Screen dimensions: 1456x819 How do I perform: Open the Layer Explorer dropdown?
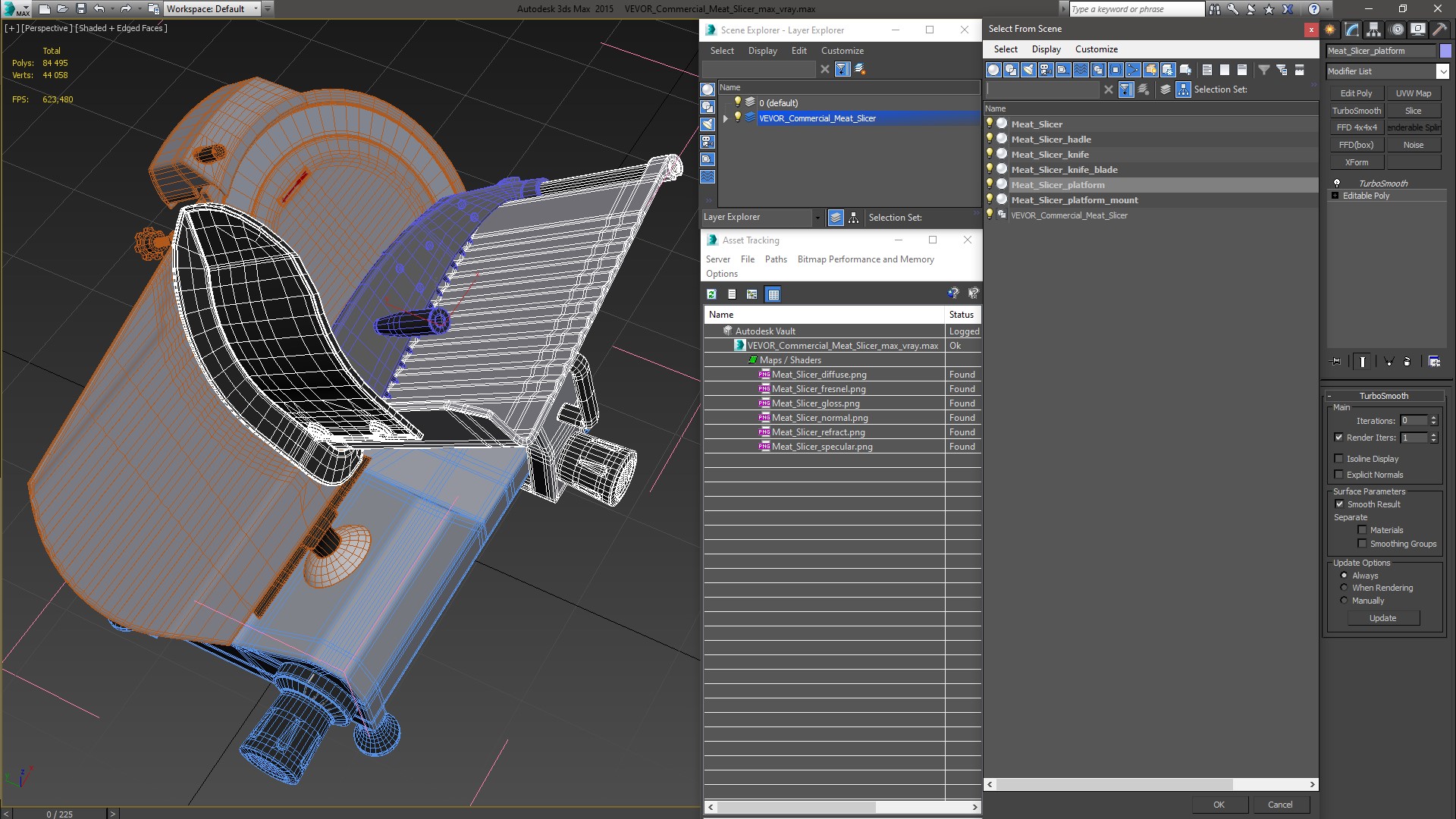pos(817,218)
